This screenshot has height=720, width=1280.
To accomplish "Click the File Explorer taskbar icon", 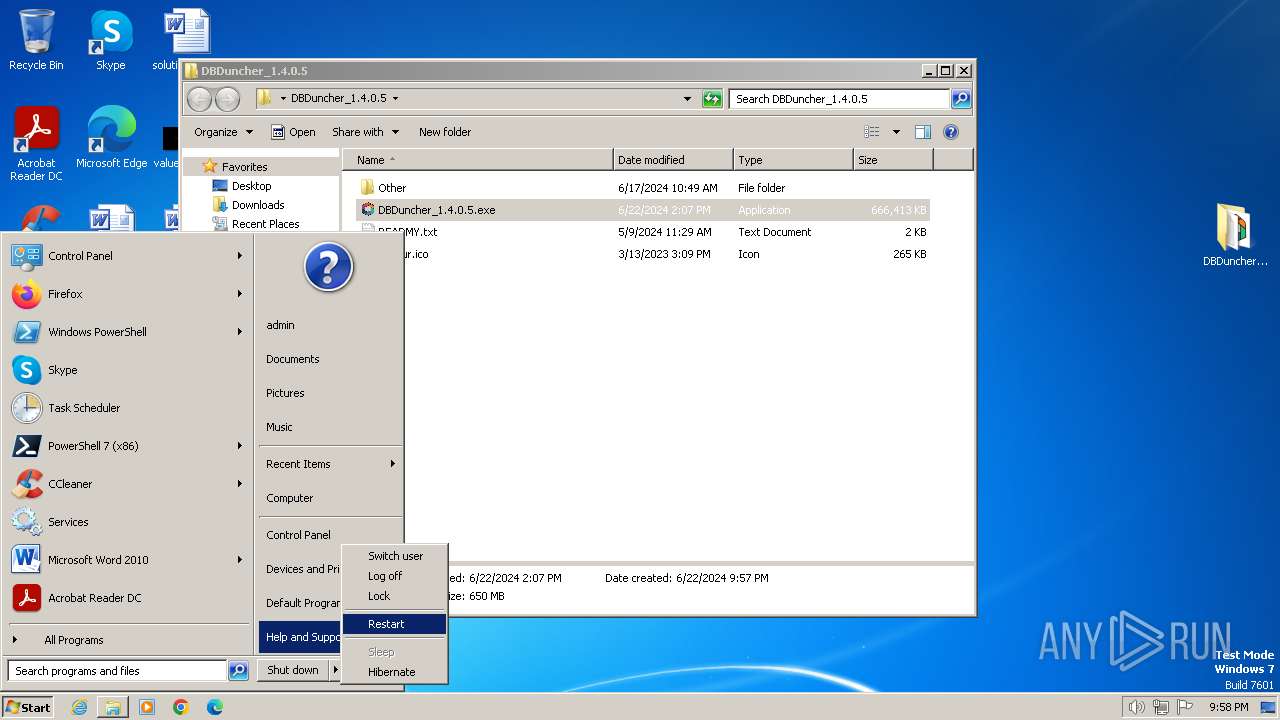I will point(113,707).
